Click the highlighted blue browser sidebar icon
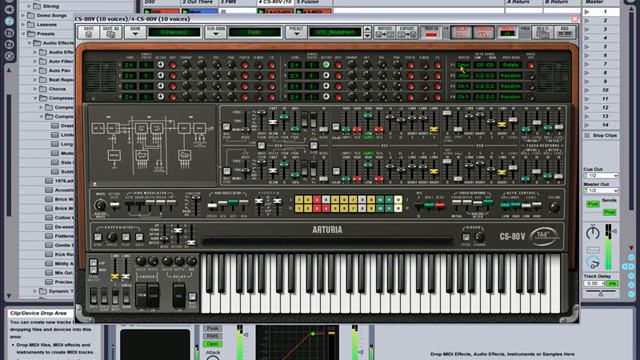The width and height of the screenshot is (640, 360). 9,21
